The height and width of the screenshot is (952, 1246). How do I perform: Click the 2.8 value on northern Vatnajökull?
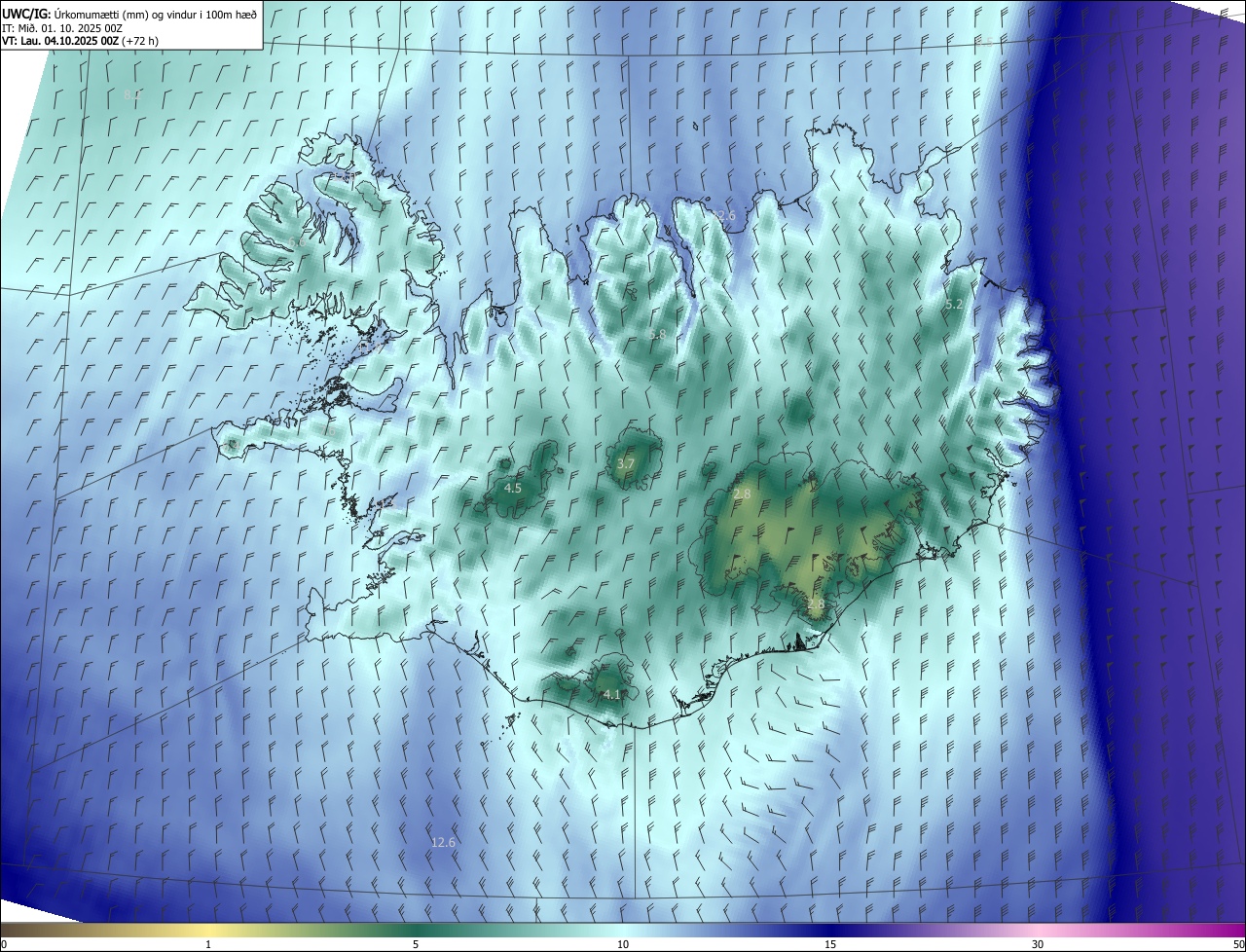click(x=742, y=494)
